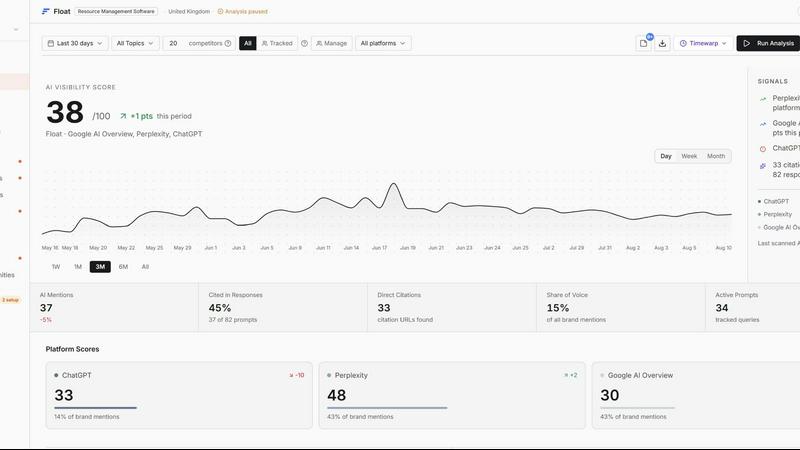Set chart granularity to Day
800x450 pixels.
click(666, 156)
